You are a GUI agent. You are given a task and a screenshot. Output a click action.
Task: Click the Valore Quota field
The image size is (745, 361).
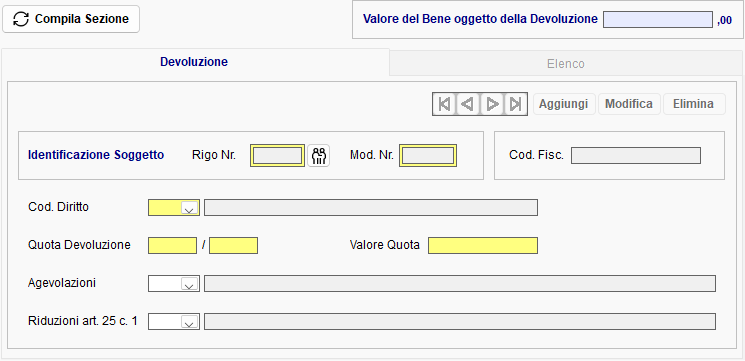coord(483,246)
